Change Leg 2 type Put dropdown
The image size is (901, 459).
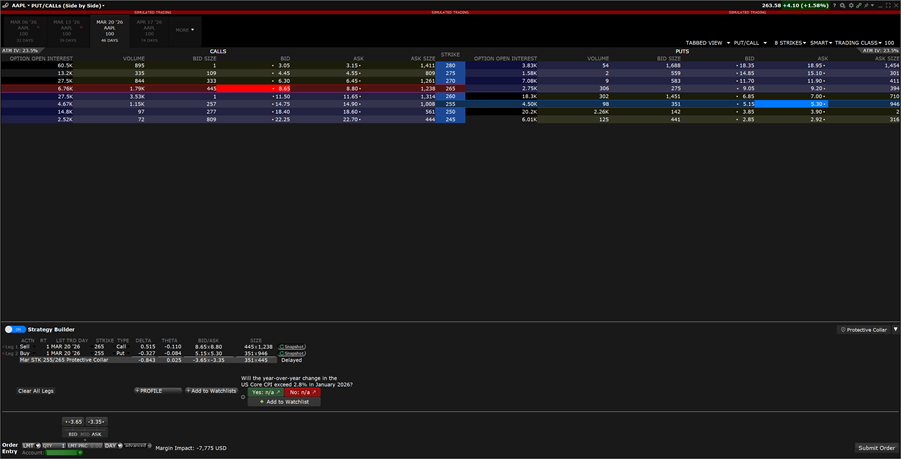(124, 353)
